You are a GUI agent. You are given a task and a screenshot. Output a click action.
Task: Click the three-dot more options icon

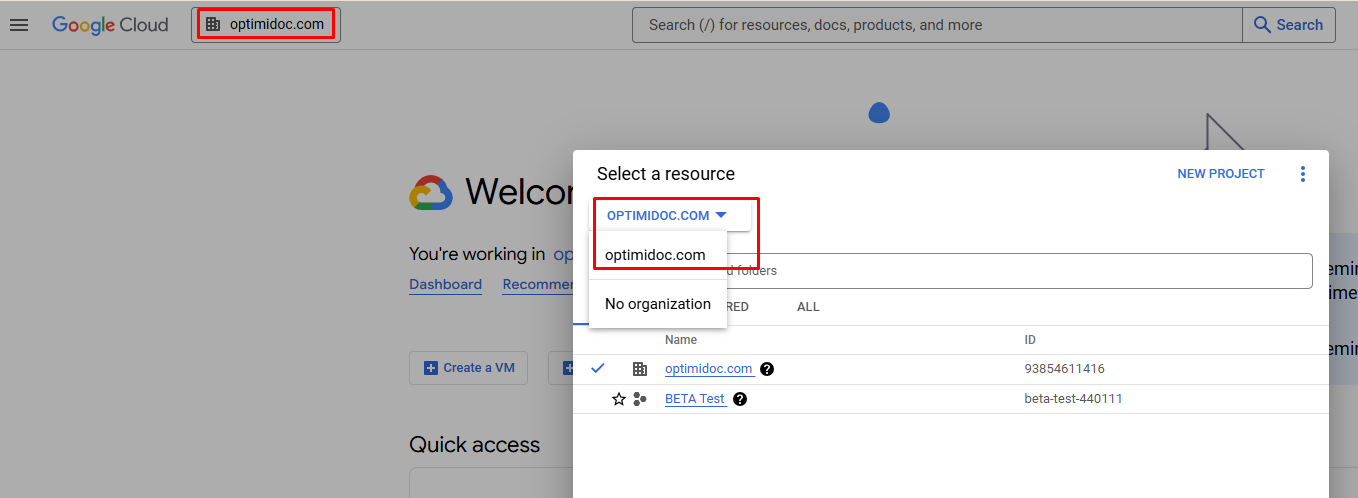1302,174
